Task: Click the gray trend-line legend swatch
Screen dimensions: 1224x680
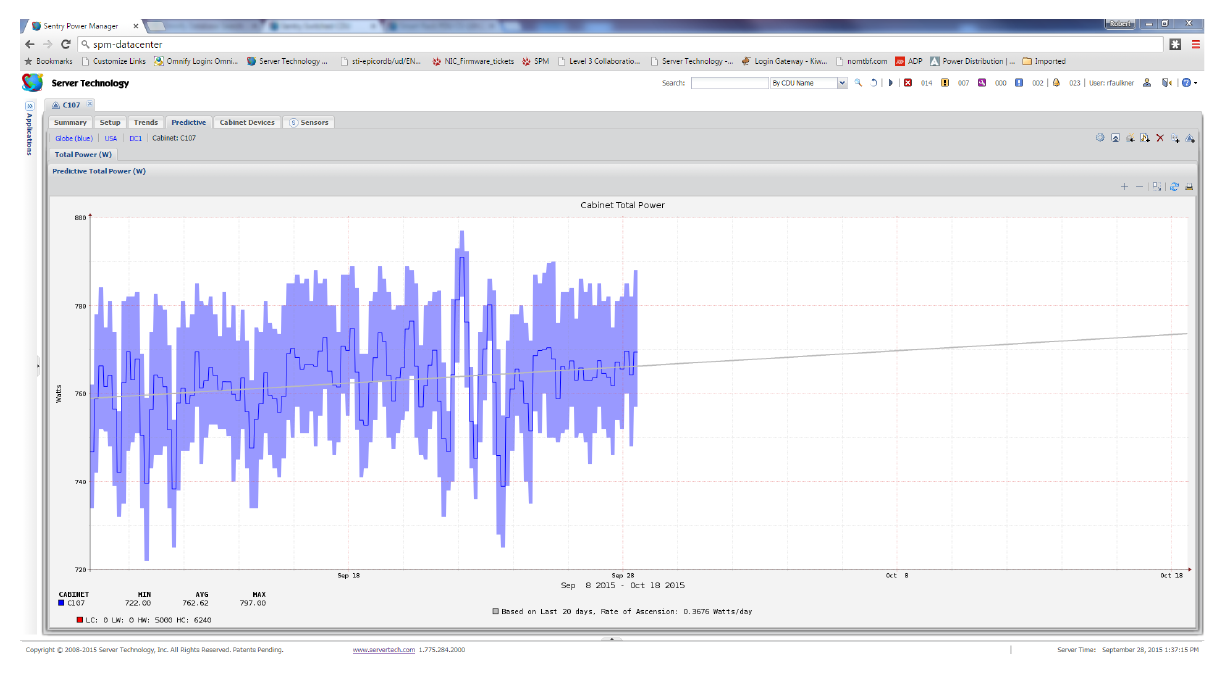Action: click(x=496, y=611)
